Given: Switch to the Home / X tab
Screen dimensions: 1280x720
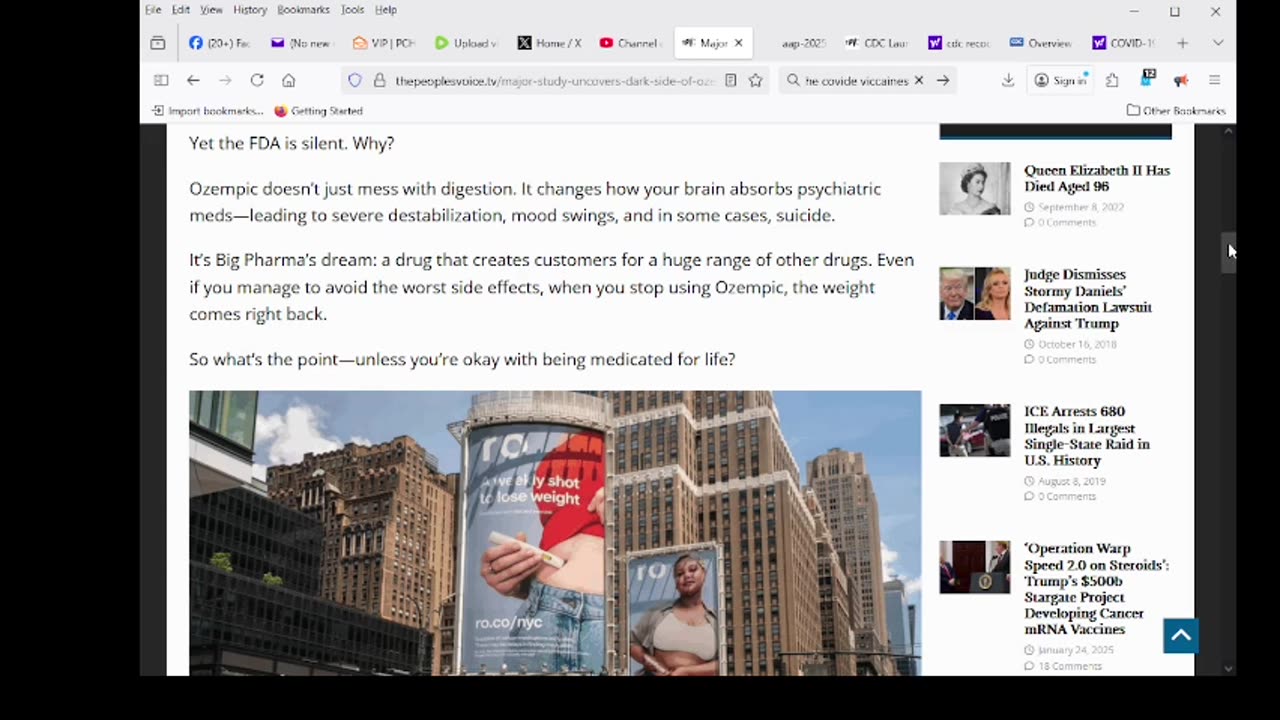Looking at the screenshot, I should (548, 43).
